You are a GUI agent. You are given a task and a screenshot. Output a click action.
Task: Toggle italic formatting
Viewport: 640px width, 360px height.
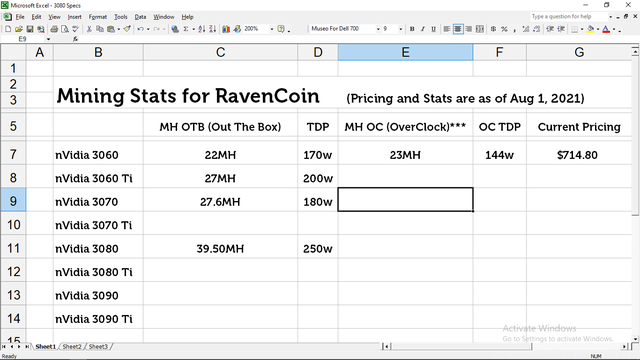coord(423,29)
